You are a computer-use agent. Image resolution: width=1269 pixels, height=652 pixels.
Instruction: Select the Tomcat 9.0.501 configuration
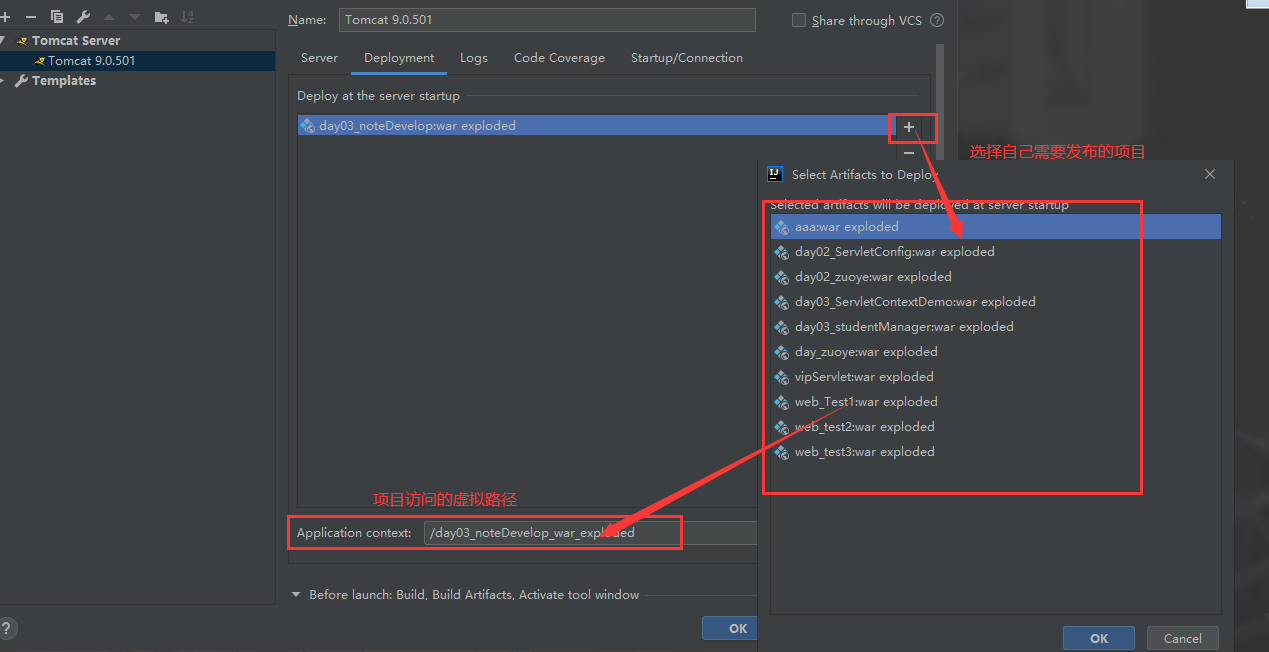pyautogui.click(x=92, y=61)
